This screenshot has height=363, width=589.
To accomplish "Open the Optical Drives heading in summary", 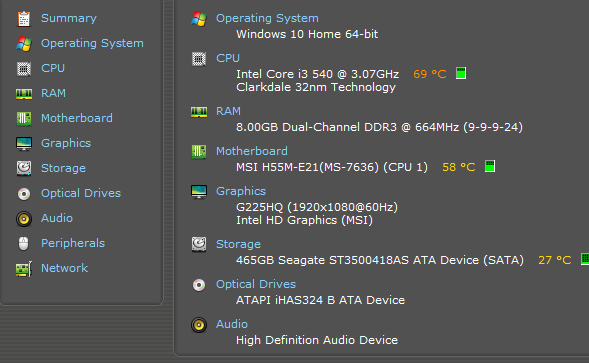I will click(256, 284).
